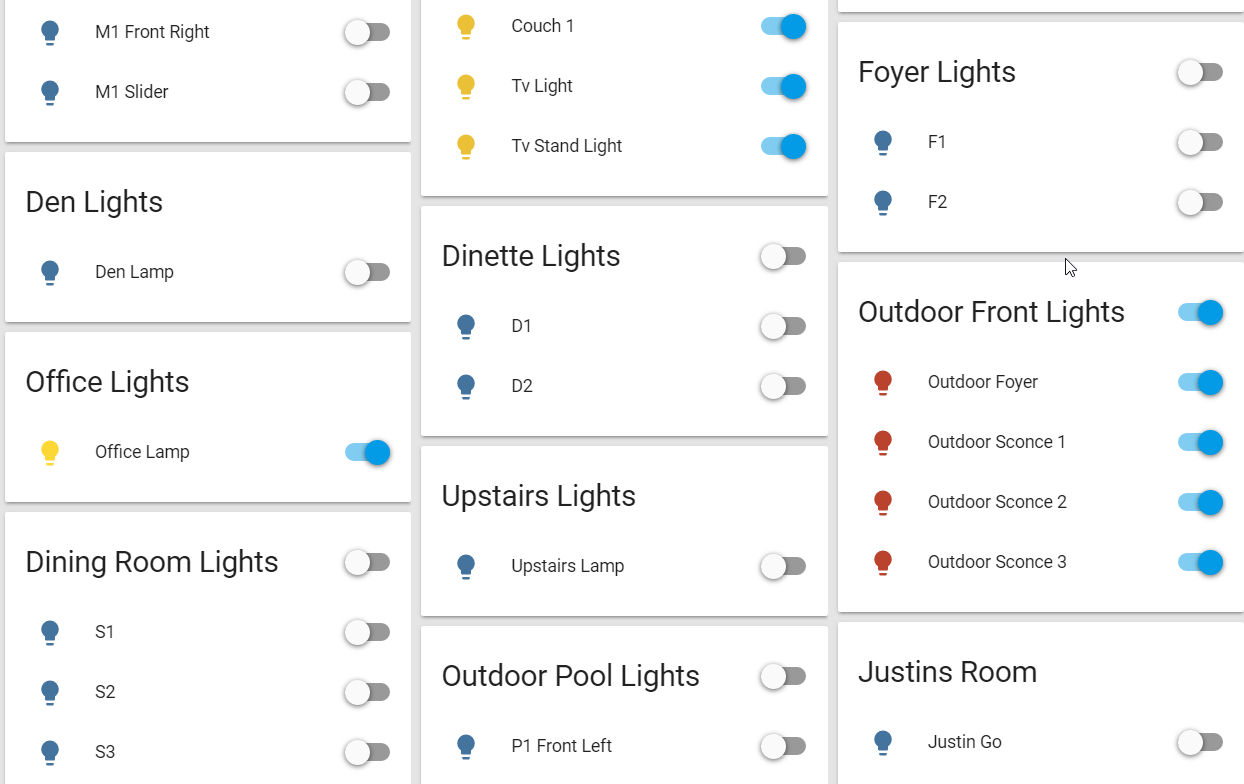Enable the Foyer Lights group switch
This screenshot has height=784, width=1244.
tap(1200, 72)
